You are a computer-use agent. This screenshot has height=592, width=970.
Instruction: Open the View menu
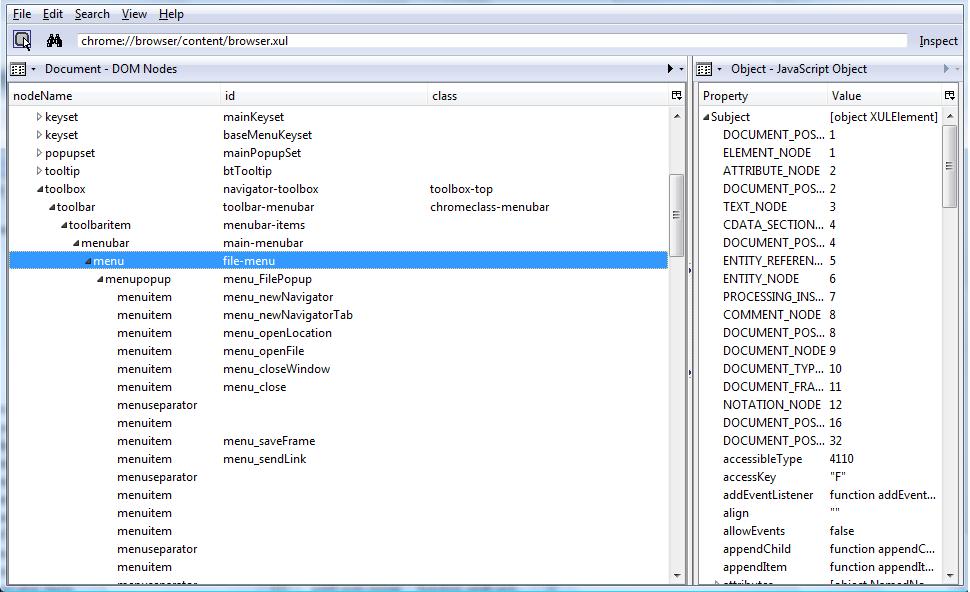(134, 14)
